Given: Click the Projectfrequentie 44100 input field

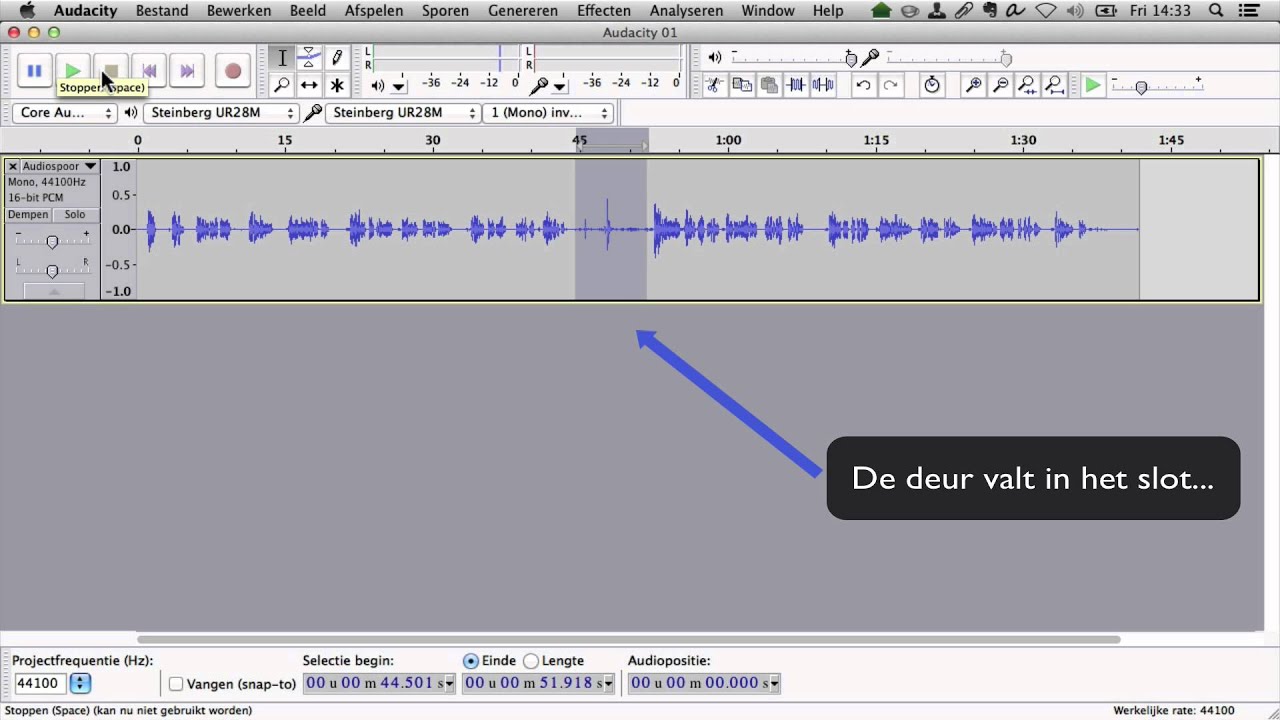Looking at the screenshot, I should (40, 684).
